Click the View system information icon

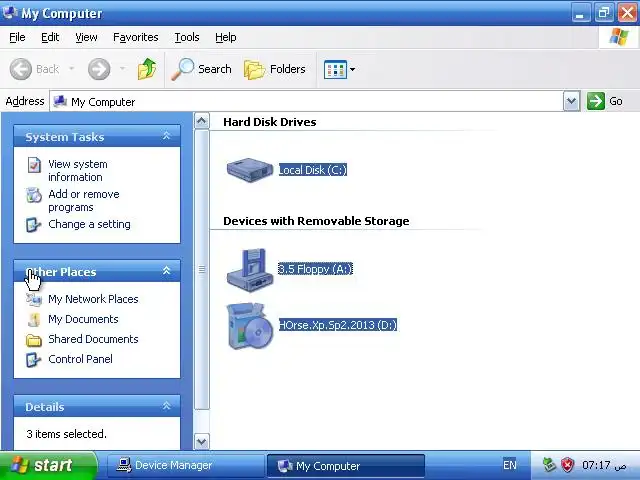tap(34, 165)
